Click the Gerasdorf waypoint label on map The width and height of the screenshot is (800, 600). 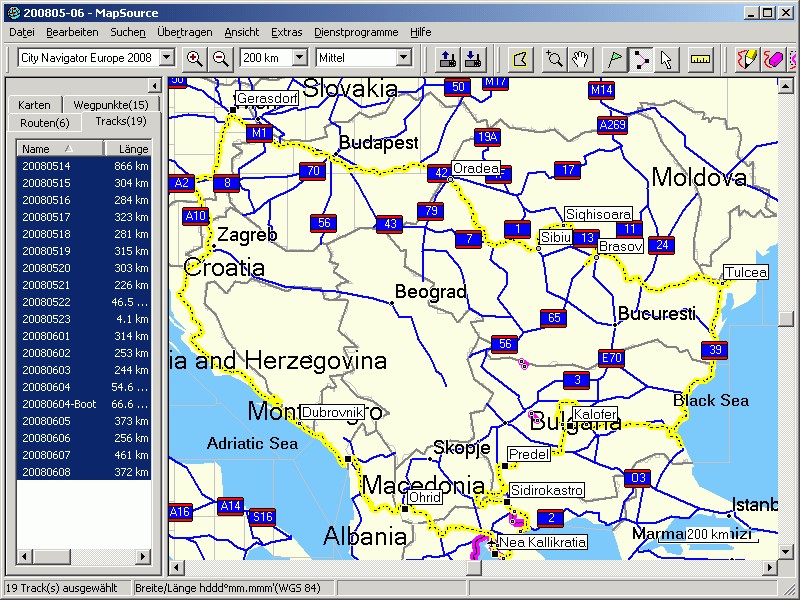pyautogui.click(x=267, y=98)
